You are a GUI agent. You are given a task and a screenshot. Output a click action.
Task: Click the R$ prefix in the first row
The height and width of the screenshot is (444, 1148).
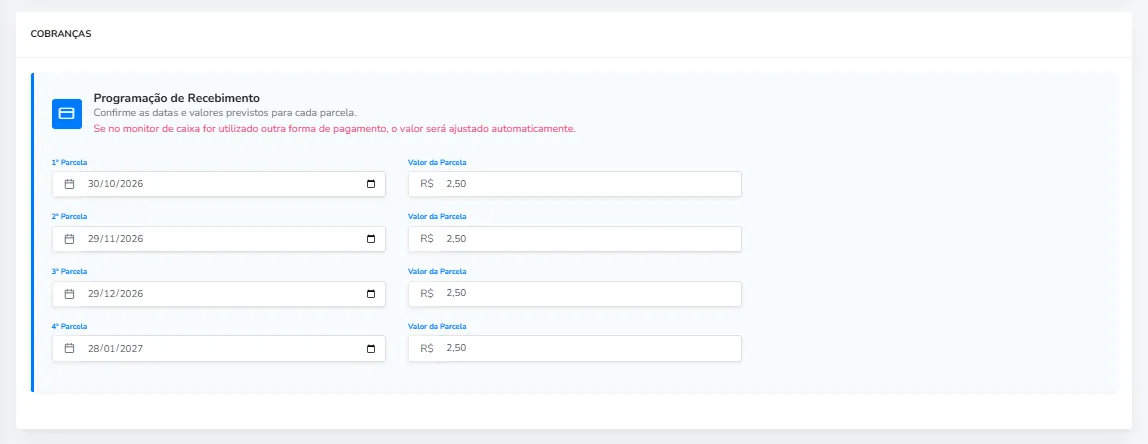(427, 184)
